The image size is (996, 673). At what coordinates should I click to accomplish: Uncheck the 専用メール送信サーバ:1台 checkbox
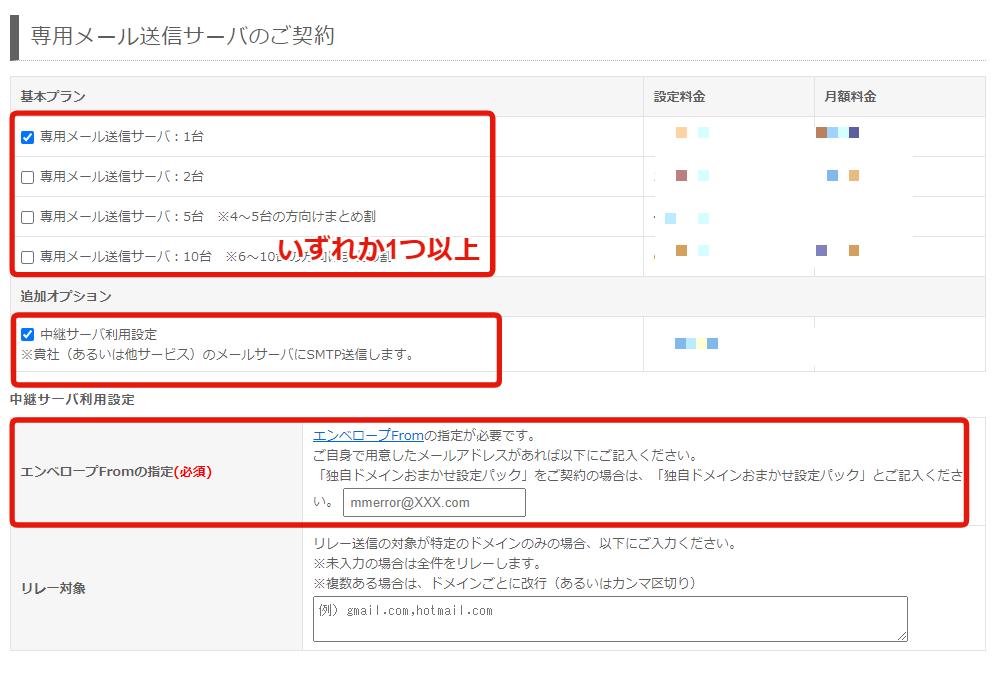tap(28, 137)
